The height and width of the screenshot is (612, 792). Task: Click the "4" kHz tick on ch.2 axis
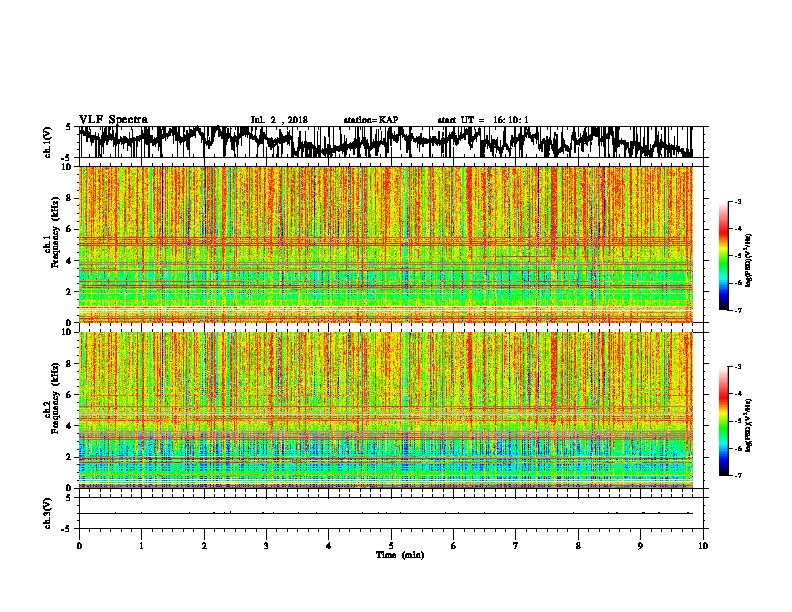pyautogui.click(x=70, y=426)
